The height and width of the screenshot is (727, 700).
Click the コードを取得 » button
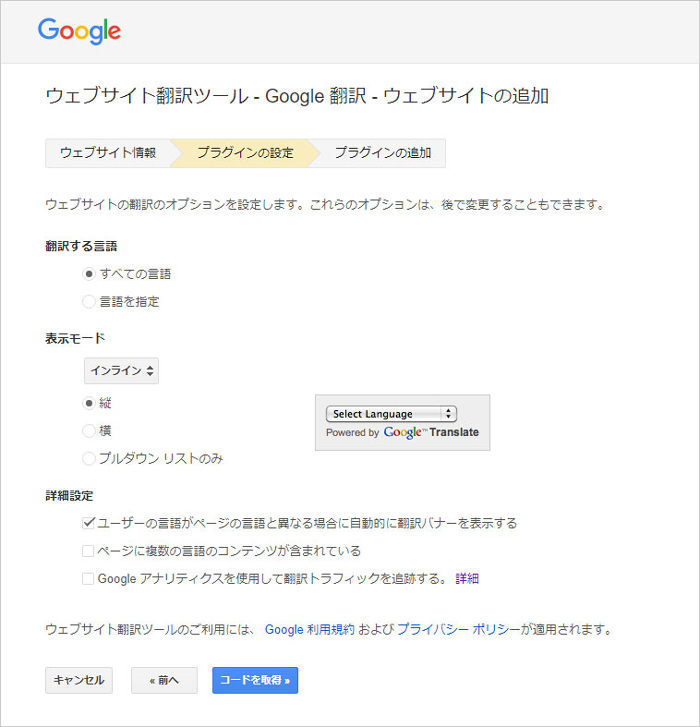(x=255, y=680)
